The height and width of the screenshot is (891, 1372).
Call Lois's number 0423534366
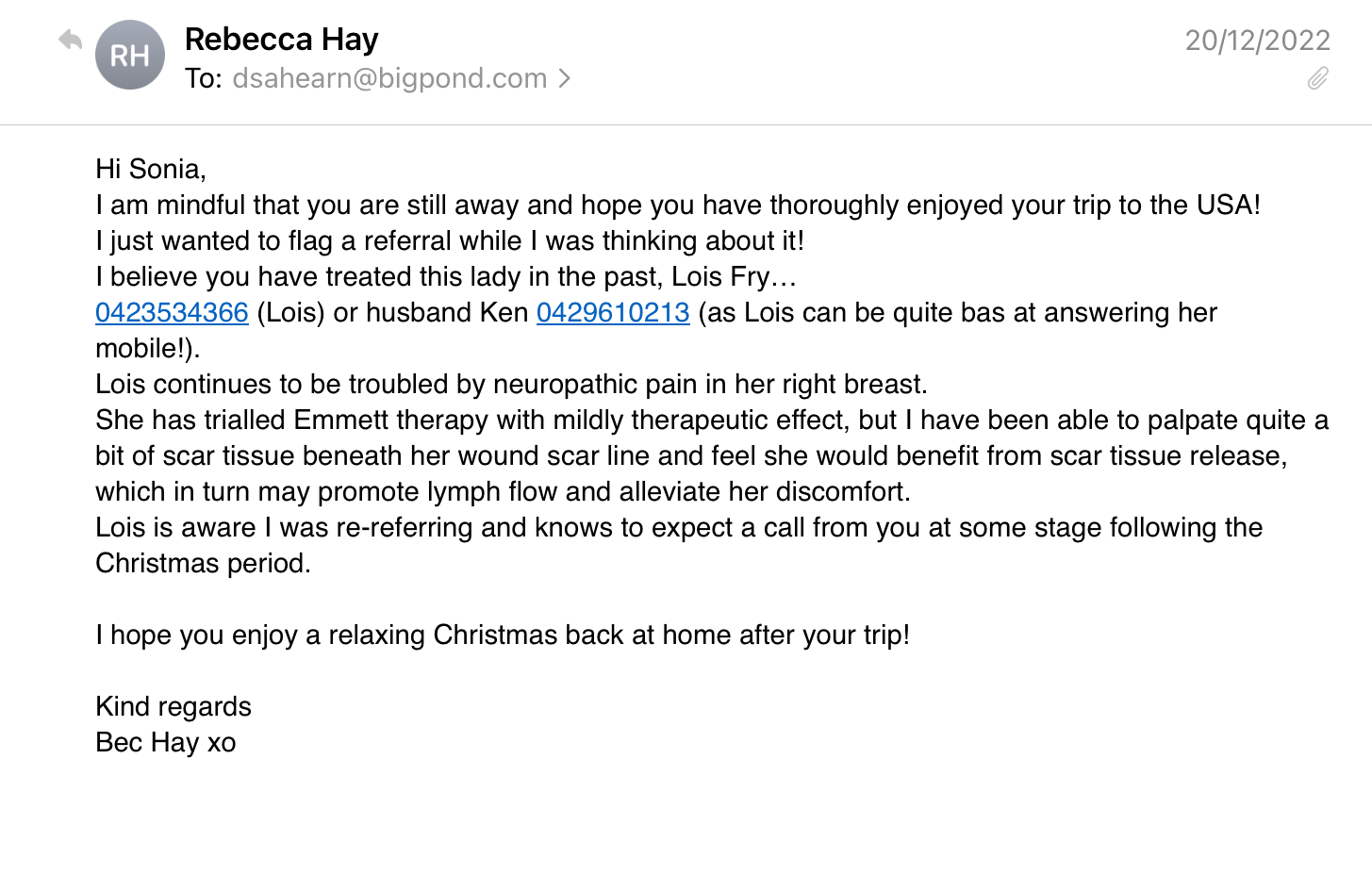click(172, 312)
